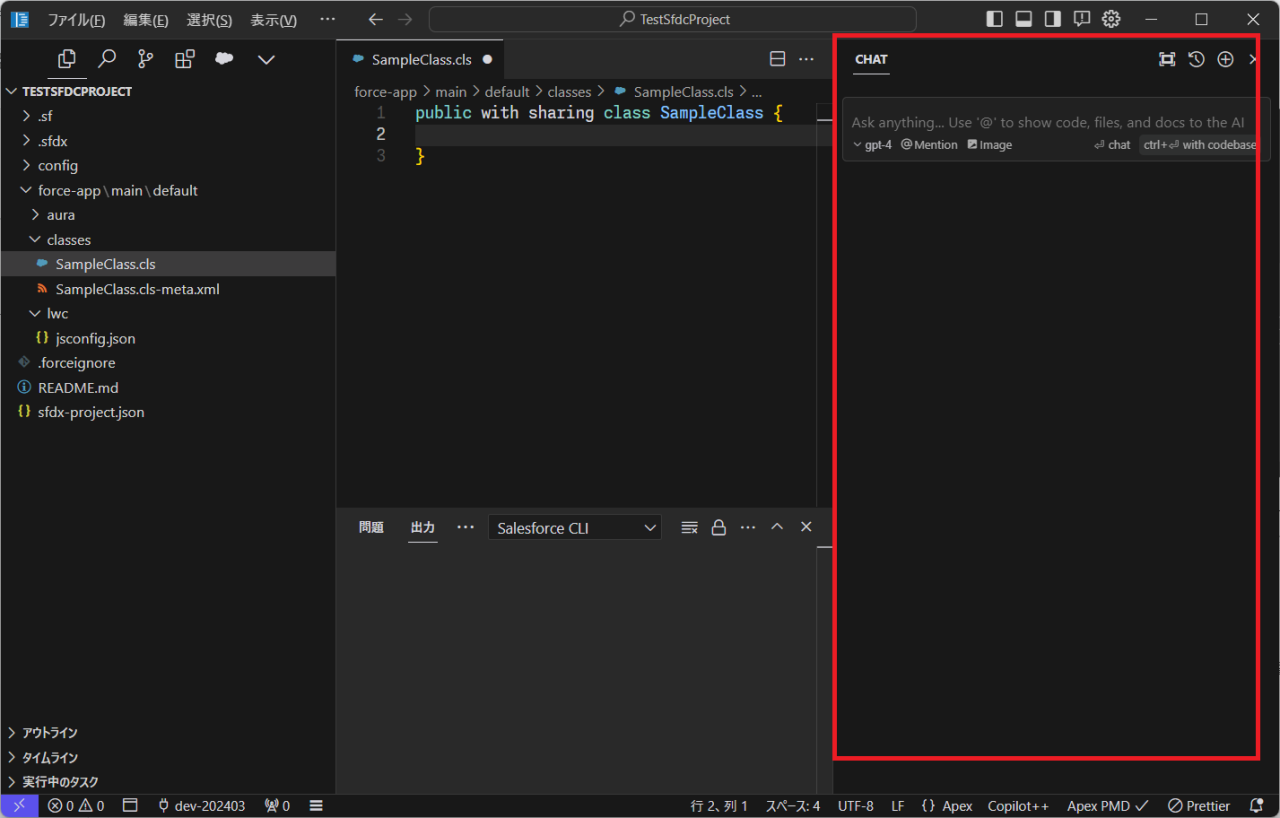The width and height of the screenshot is (1280, 818).
Task: Toggle the bottom panel layout icon
Action: [1023, 19]
